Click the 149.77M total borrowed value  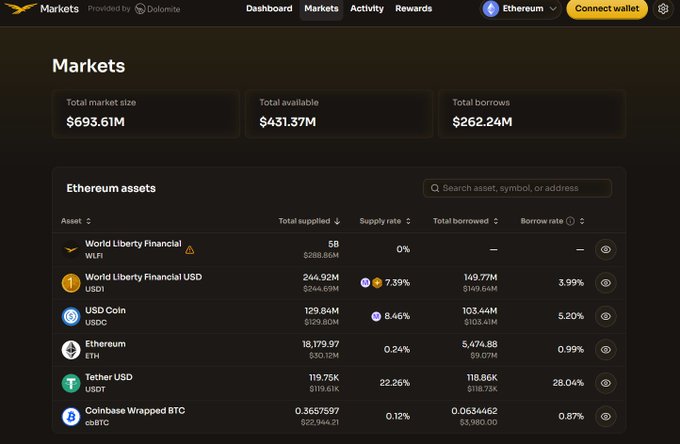coord(481,278)
